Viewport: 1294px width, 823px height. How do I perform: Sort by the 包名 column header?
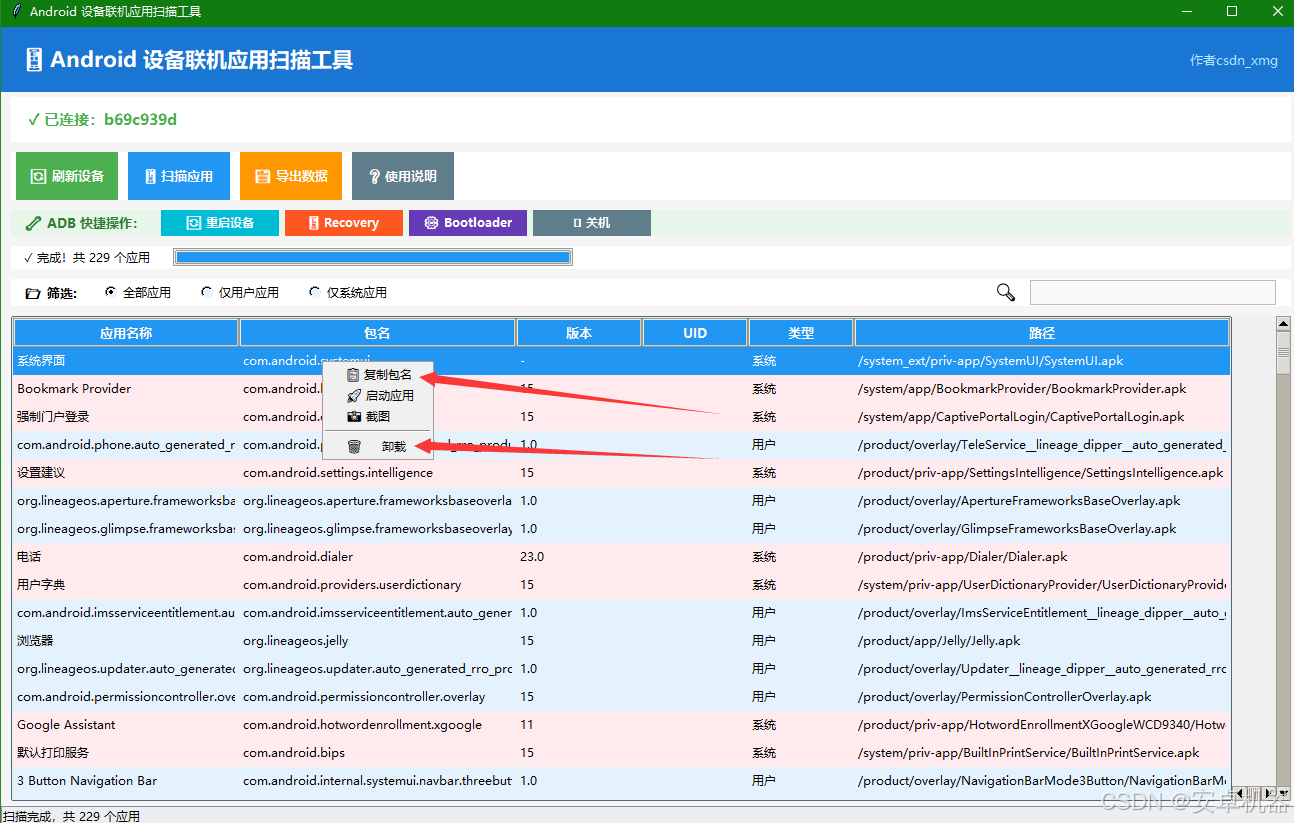click(378, 333)
